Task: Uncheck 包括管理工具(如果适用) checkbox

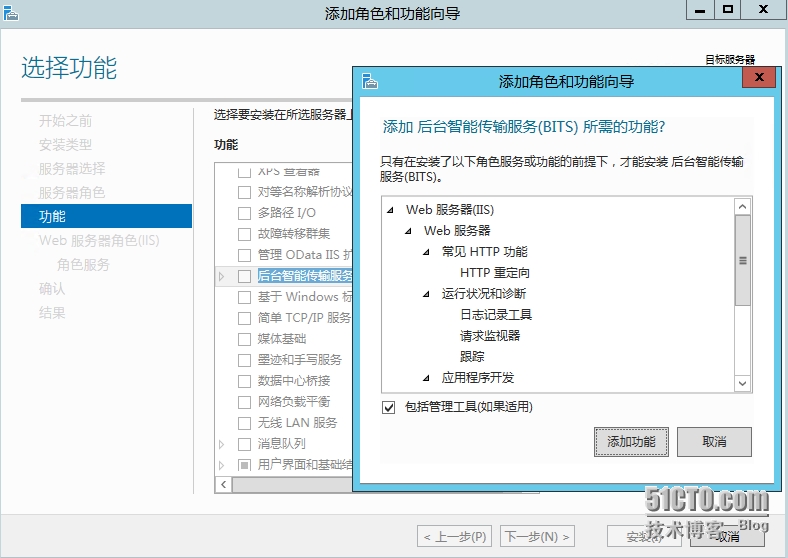Action: tap(388, 407)
